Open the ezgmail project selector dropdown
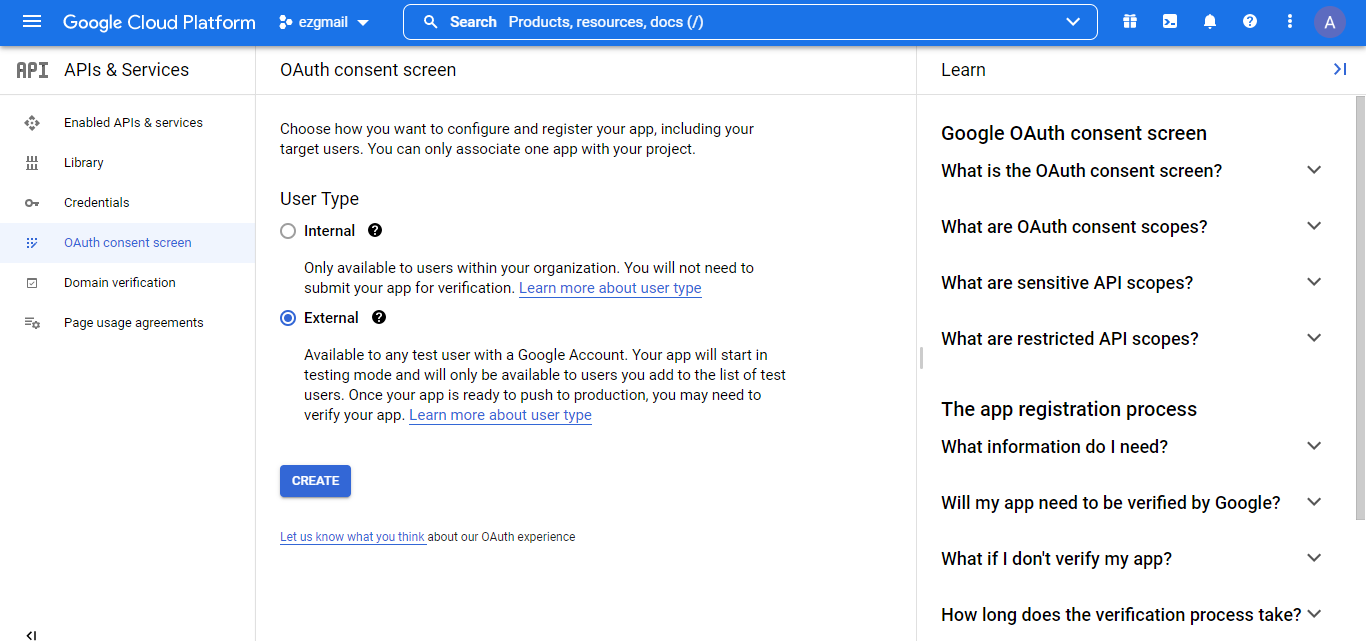 click(323, 22)
